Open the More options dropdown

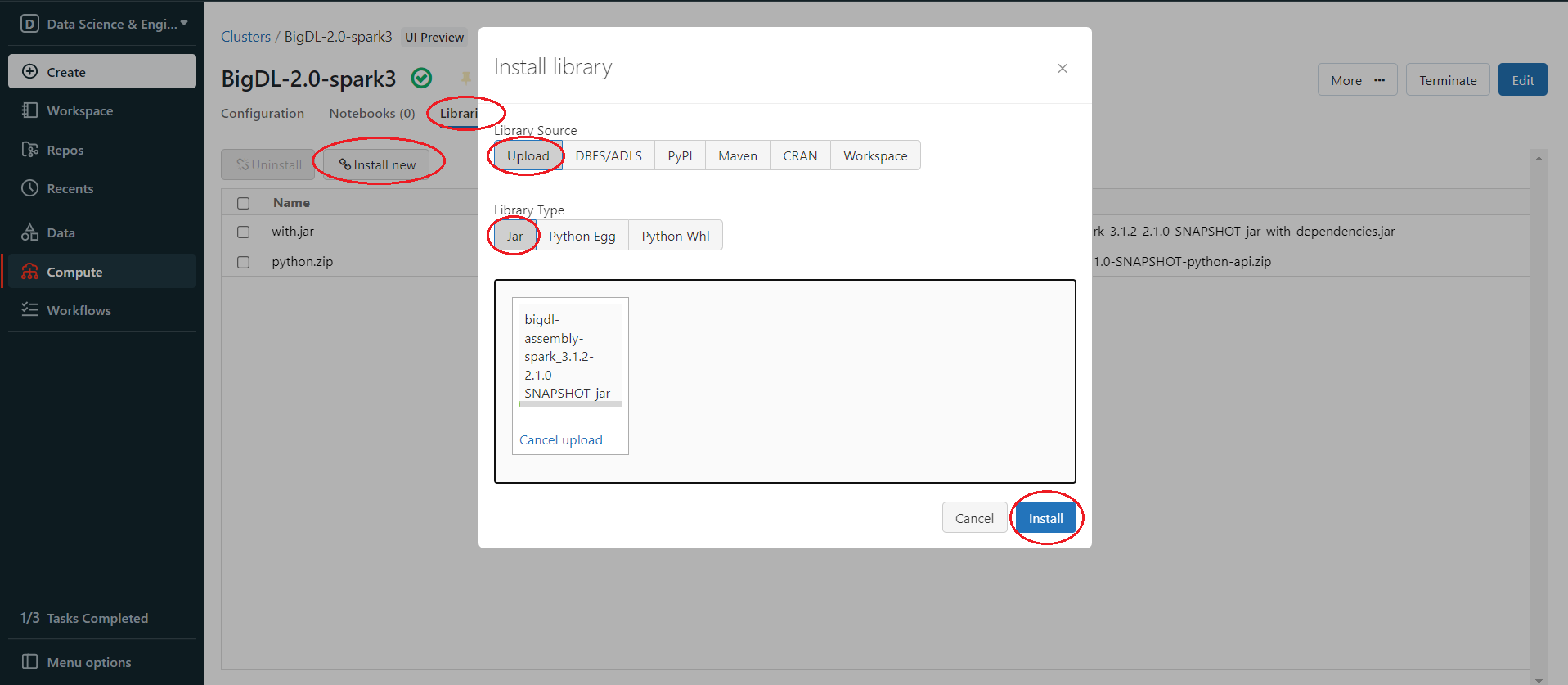click(x=1357, y=80)
